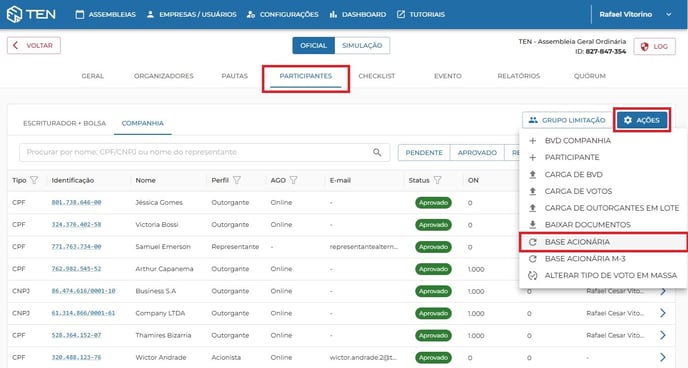
Task: Go back with Voltar button
Action: coord(34,46)
